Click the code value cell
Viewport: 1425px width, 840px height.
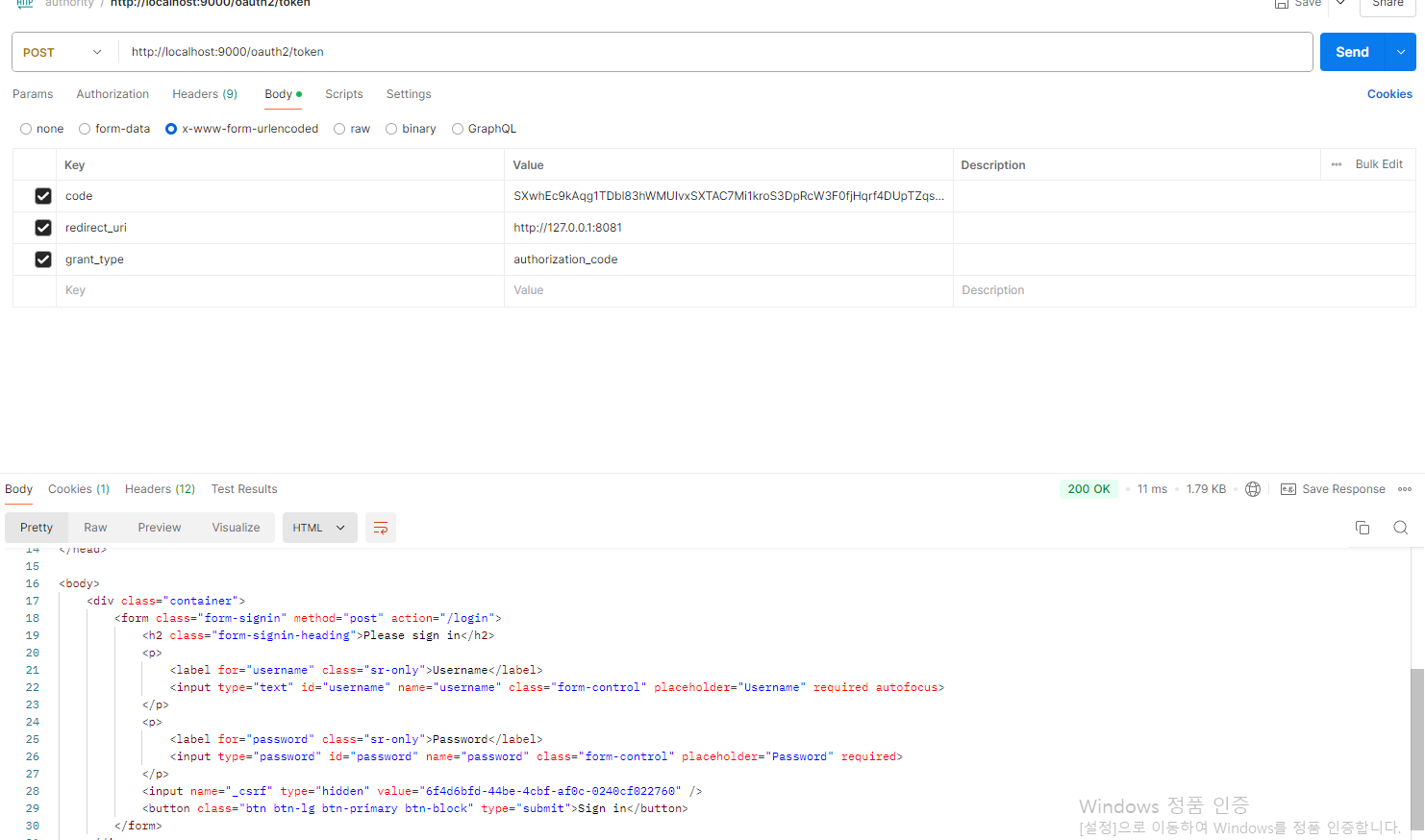click(729, 196)
